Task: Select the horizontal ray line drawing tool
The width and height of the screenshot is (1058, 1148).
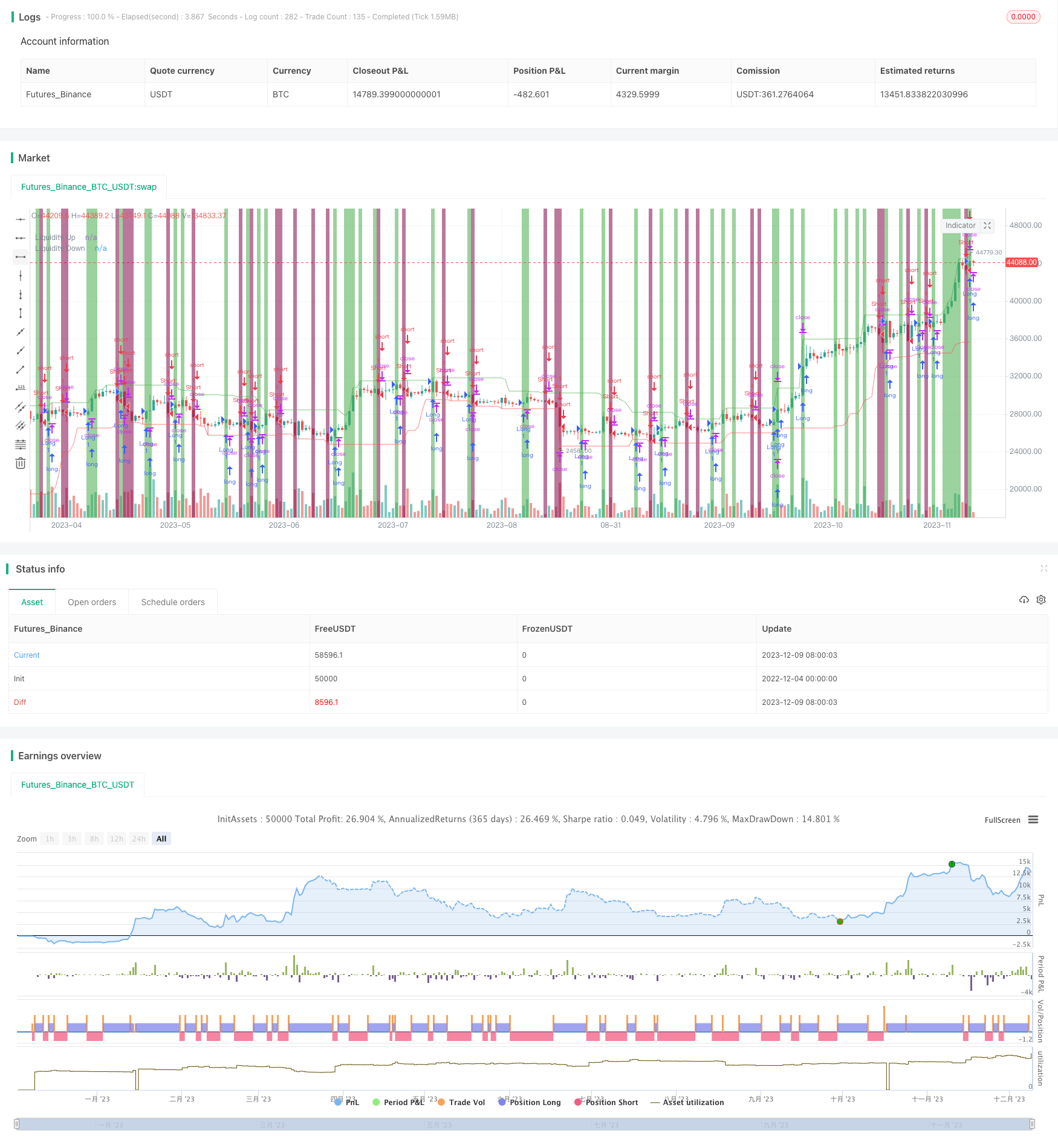Action: coord(21,238)
